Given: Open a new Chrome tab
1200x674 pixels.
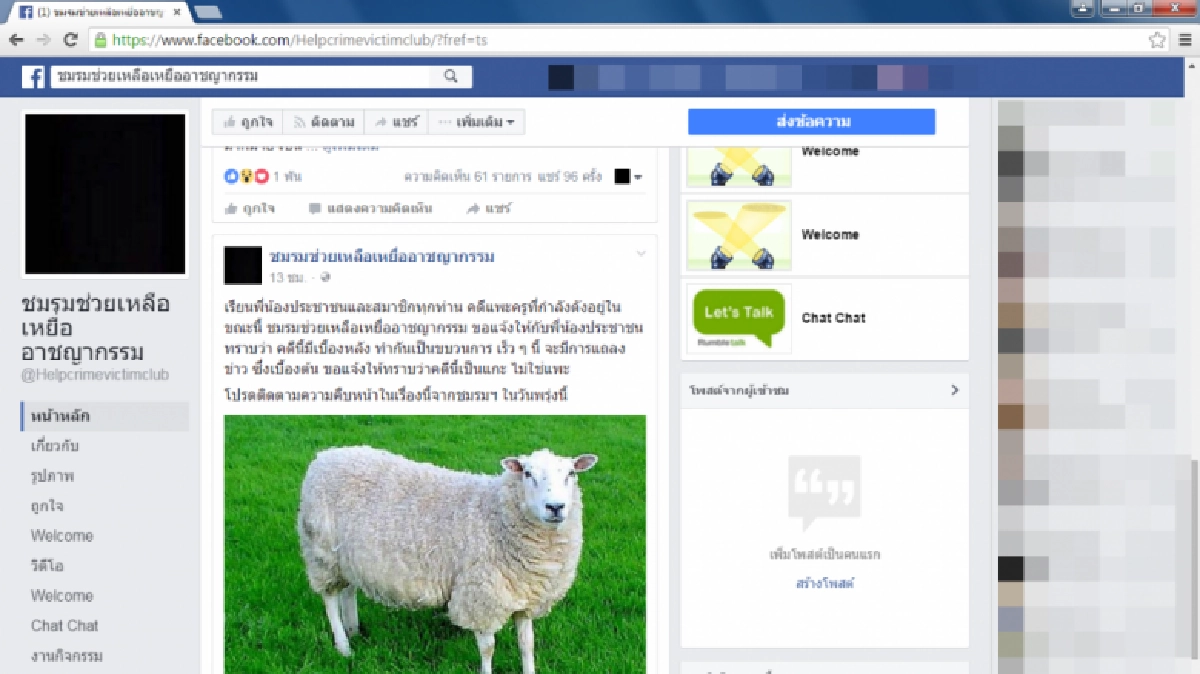Looking at the screenshot, I should click(208, 12).
